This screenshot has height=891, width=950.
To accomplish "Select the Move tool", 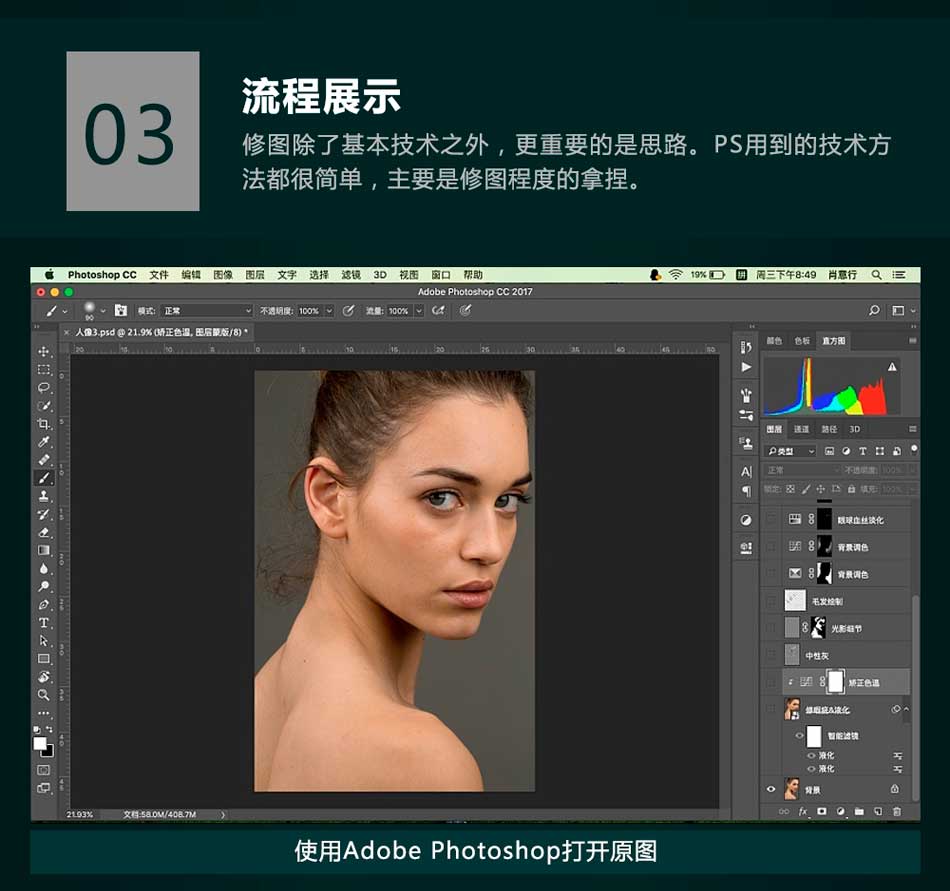I will (44, 352).
